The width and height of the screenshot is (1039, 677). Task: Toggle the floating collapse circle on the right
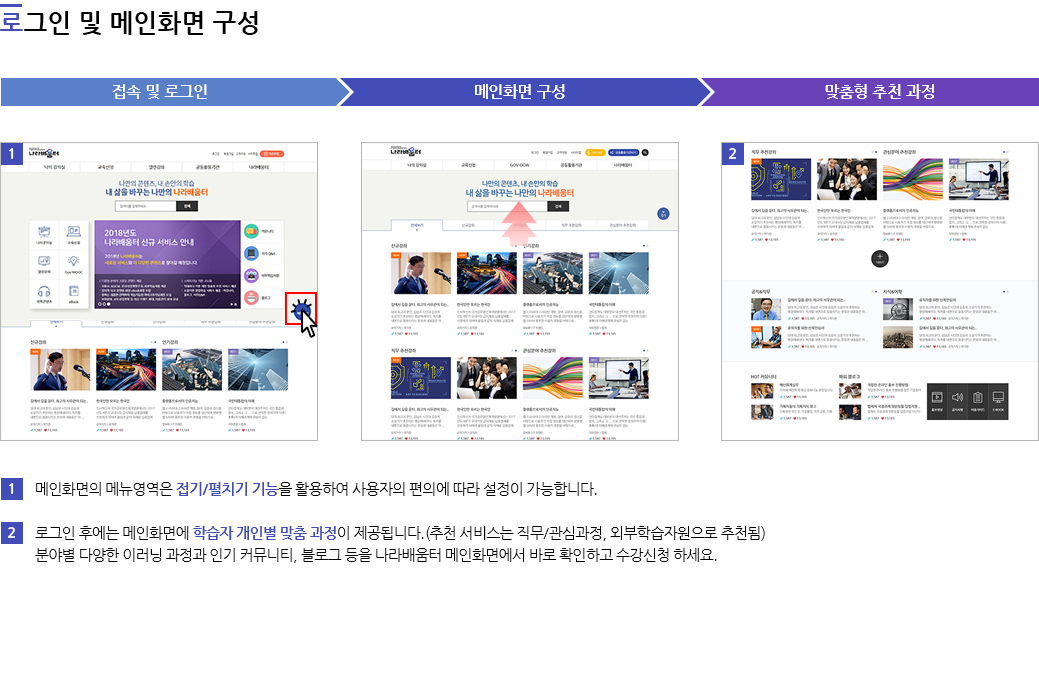[664, 212]
